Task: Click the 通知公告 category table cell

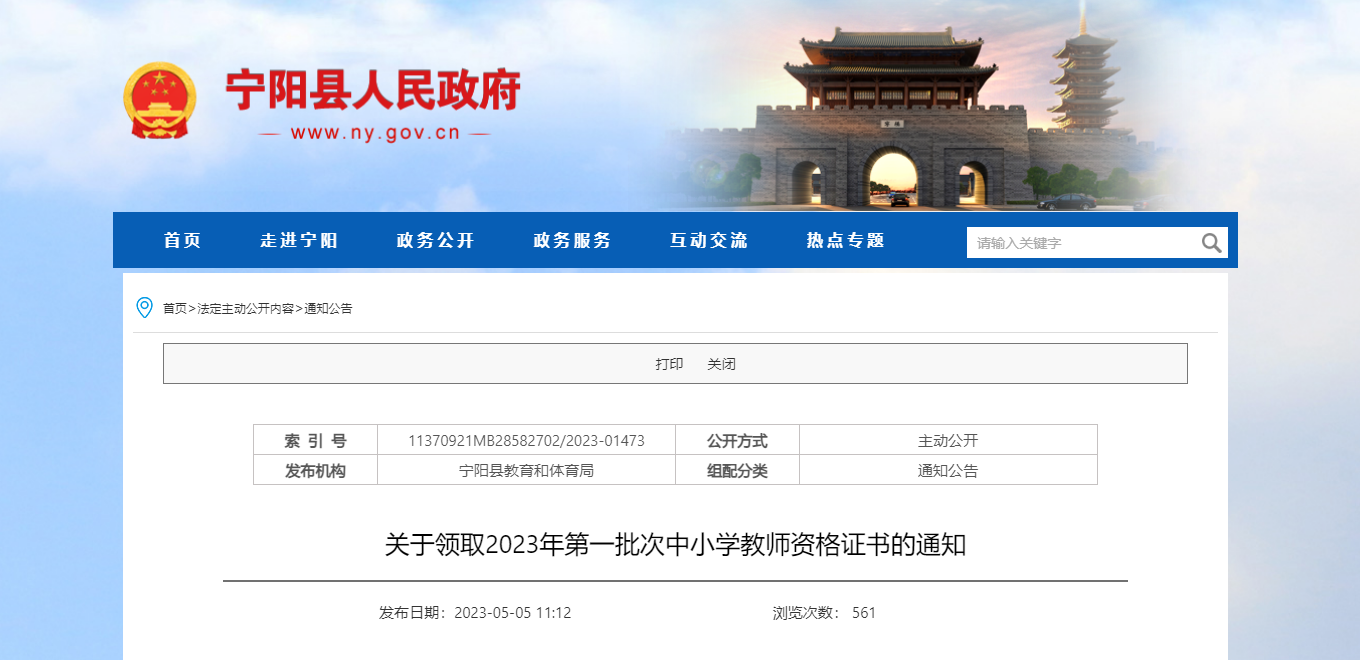Action: click(x=948, y=470)
